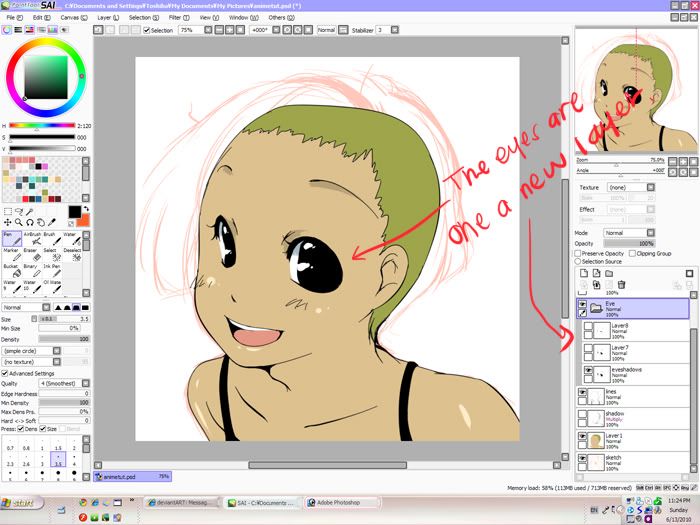Choose the Oil Water brush

coord(52,287)
